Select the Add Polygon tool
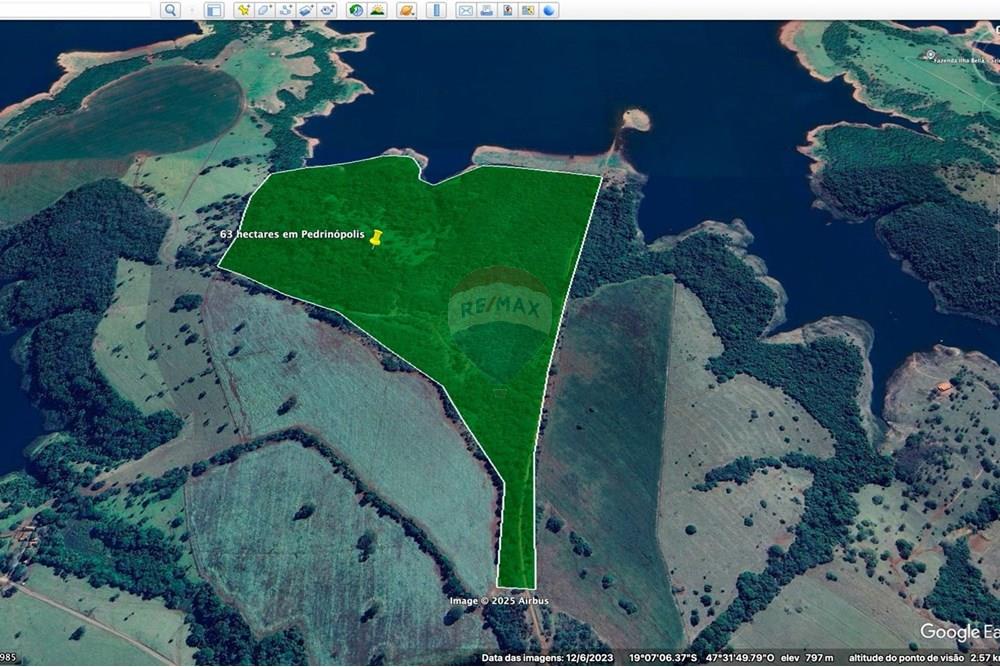This screenshot has height=667, width=1000. [264, 10]
